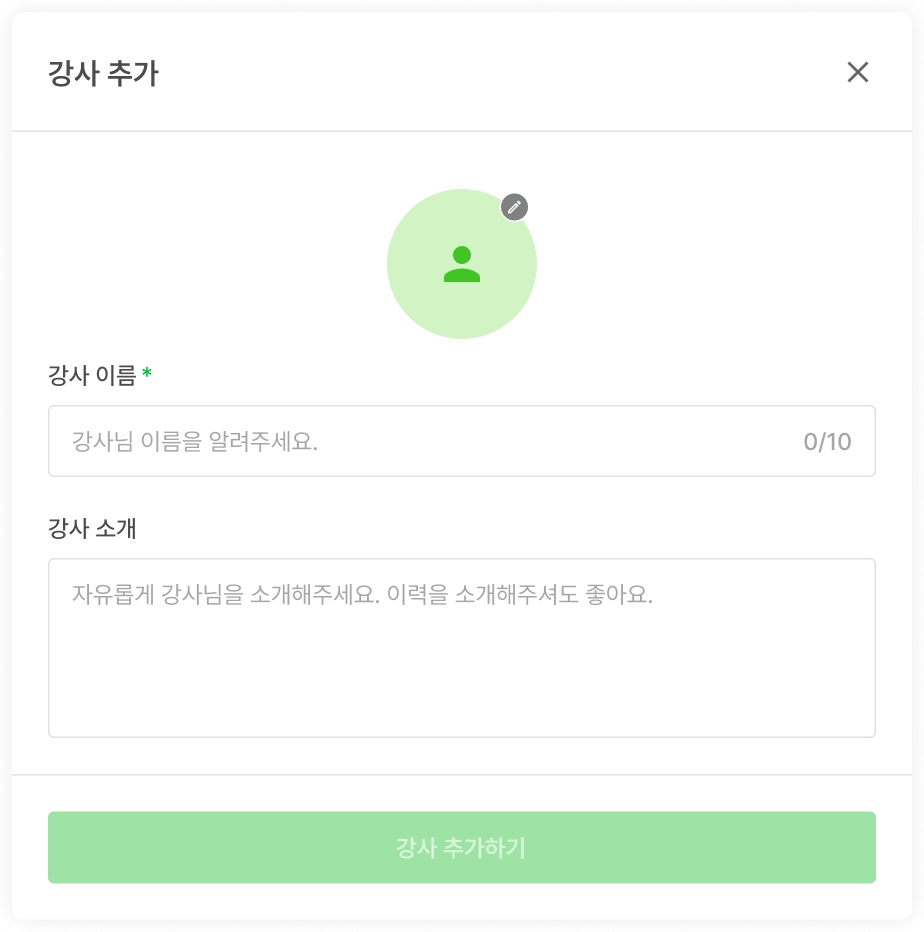Click the 0/10 character counter
The image size is (924, 932).
tap(827, 441)
